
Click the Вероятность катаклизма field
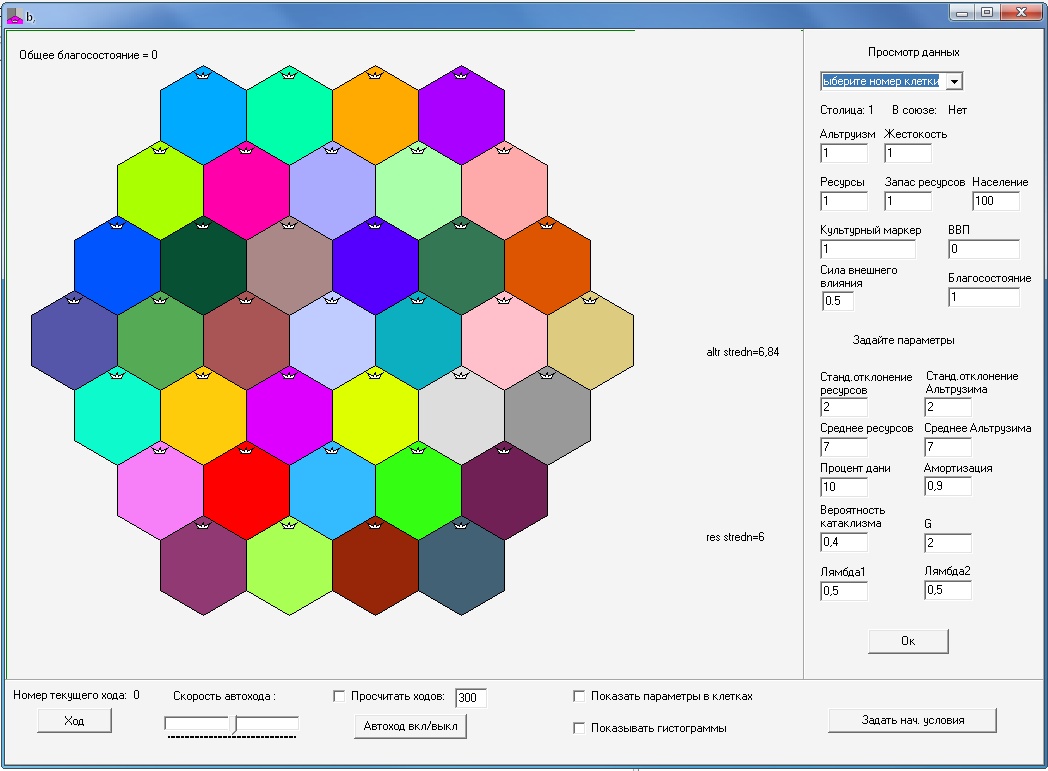[x=843, y=542]
